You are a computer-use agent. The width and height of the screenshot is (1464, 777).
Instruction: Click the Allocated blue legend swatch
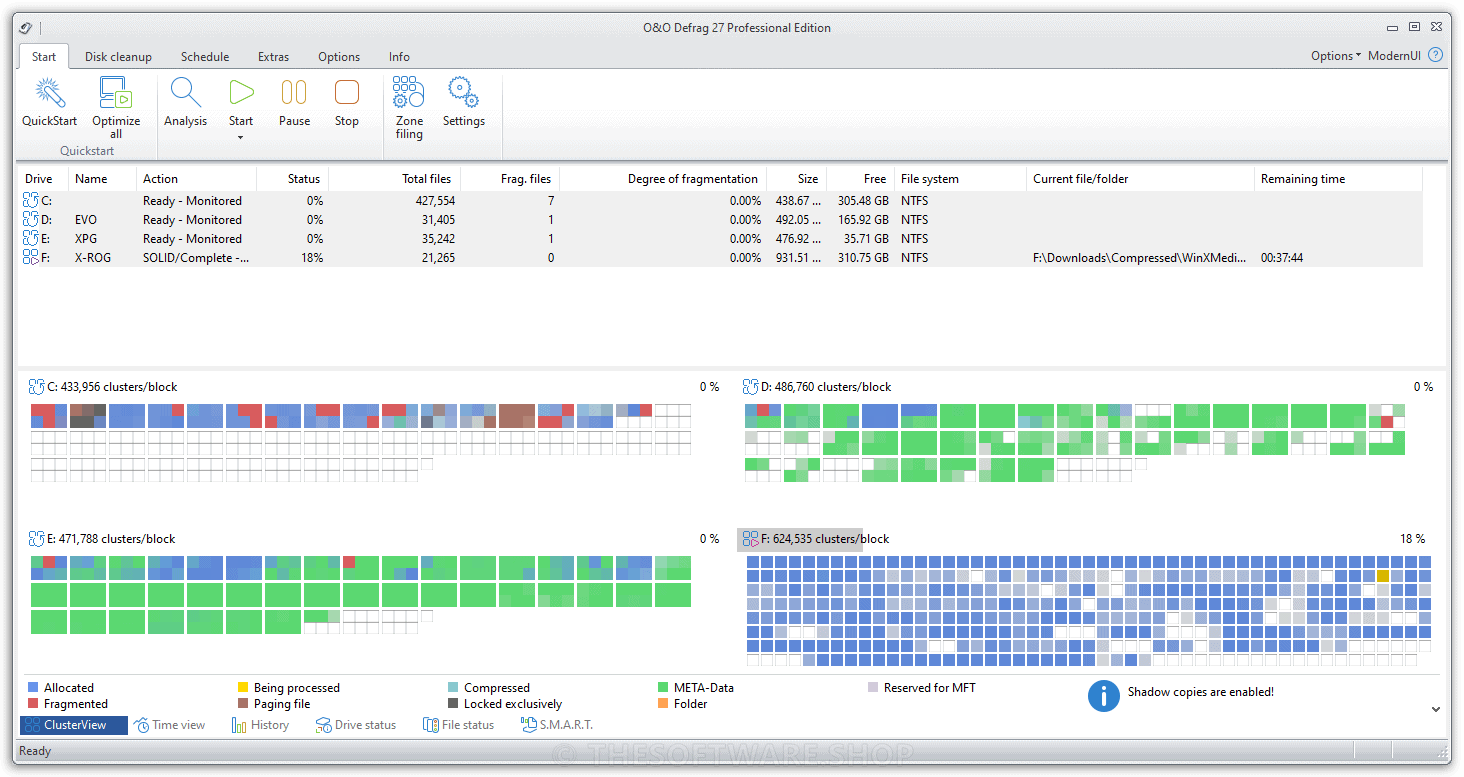coord(33,688)
